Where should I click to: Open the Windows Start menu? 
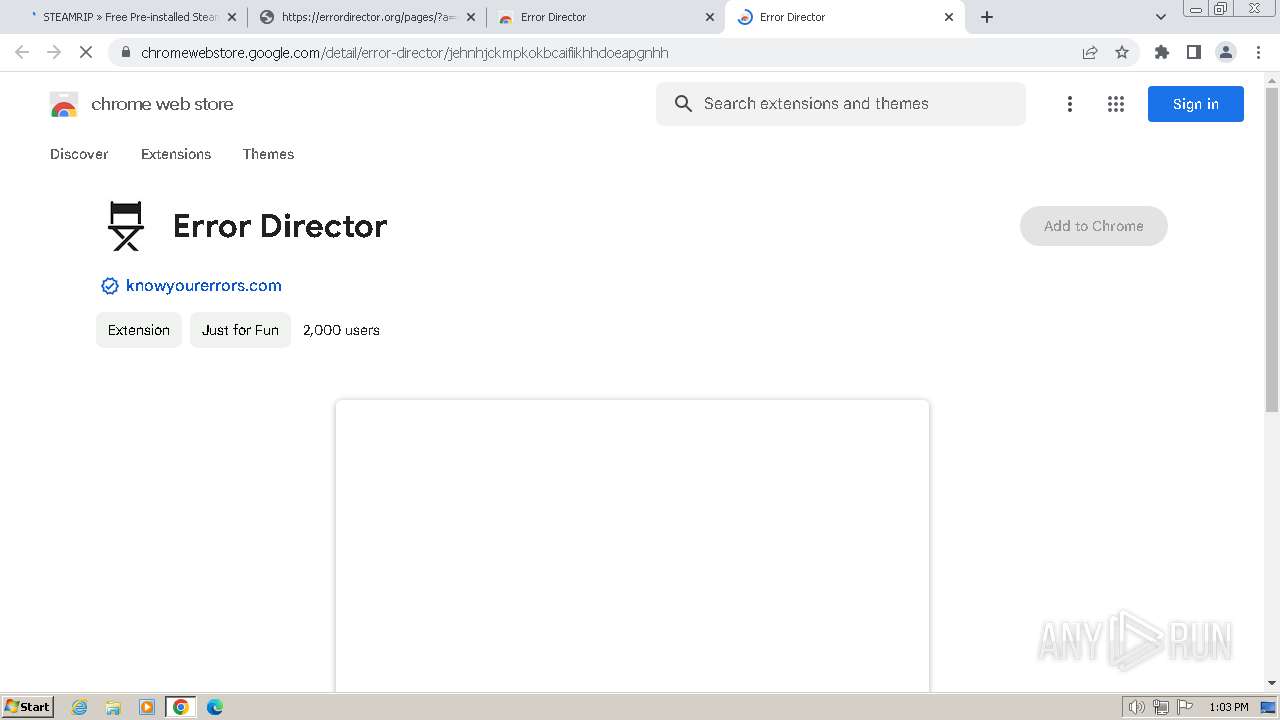tap(28, 707)
